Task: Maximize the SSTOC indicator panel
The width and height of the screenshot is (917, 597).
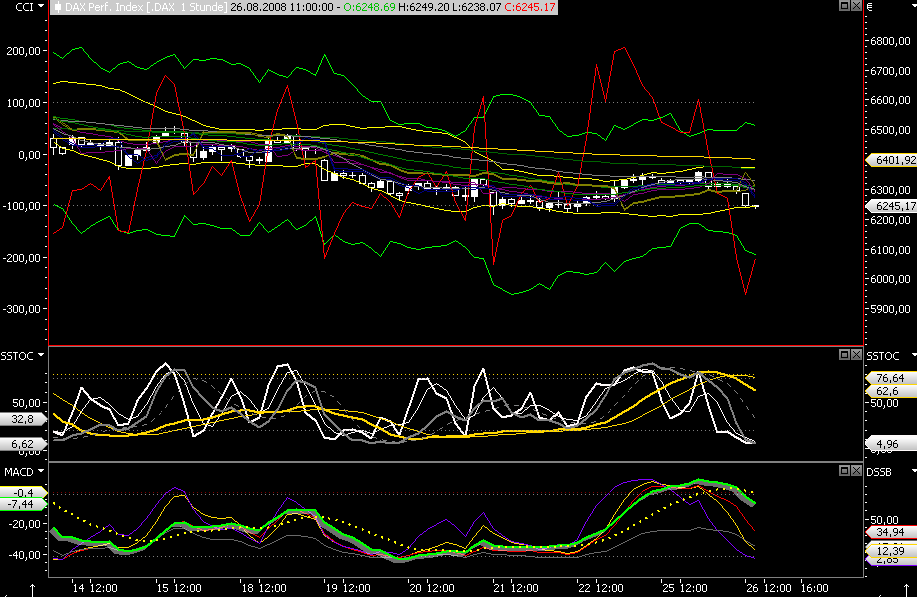Action: [x=845, y=355]
